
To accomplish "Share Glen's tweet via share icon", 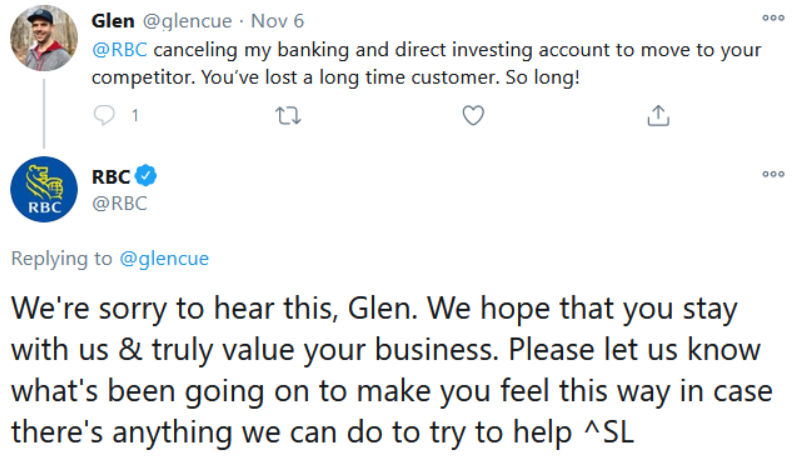I will pos(658,116).
